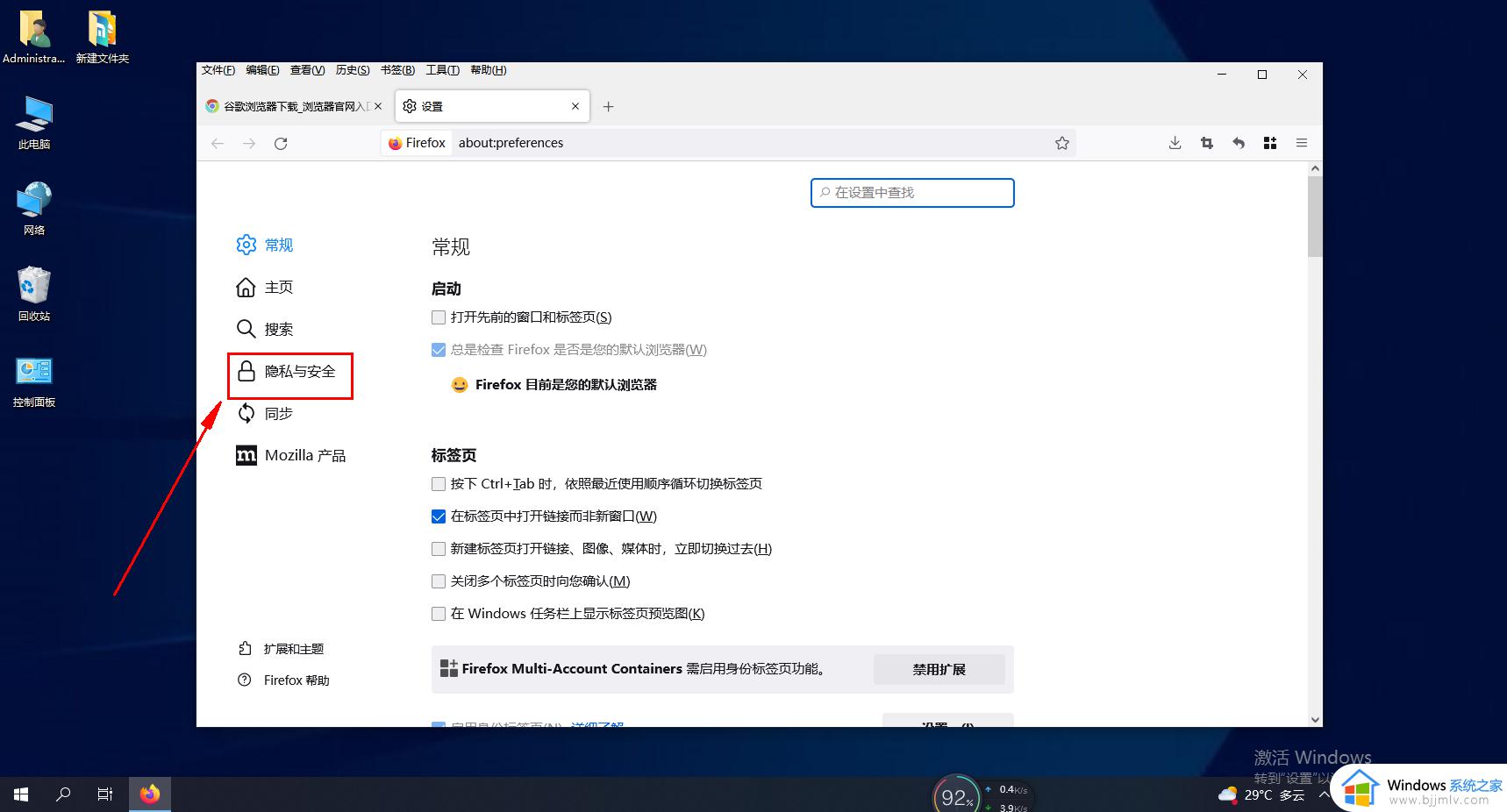Close the 设置 tab
This screenshot has height=812, width=1507.
pyautogui.click(x=575, y=106)
